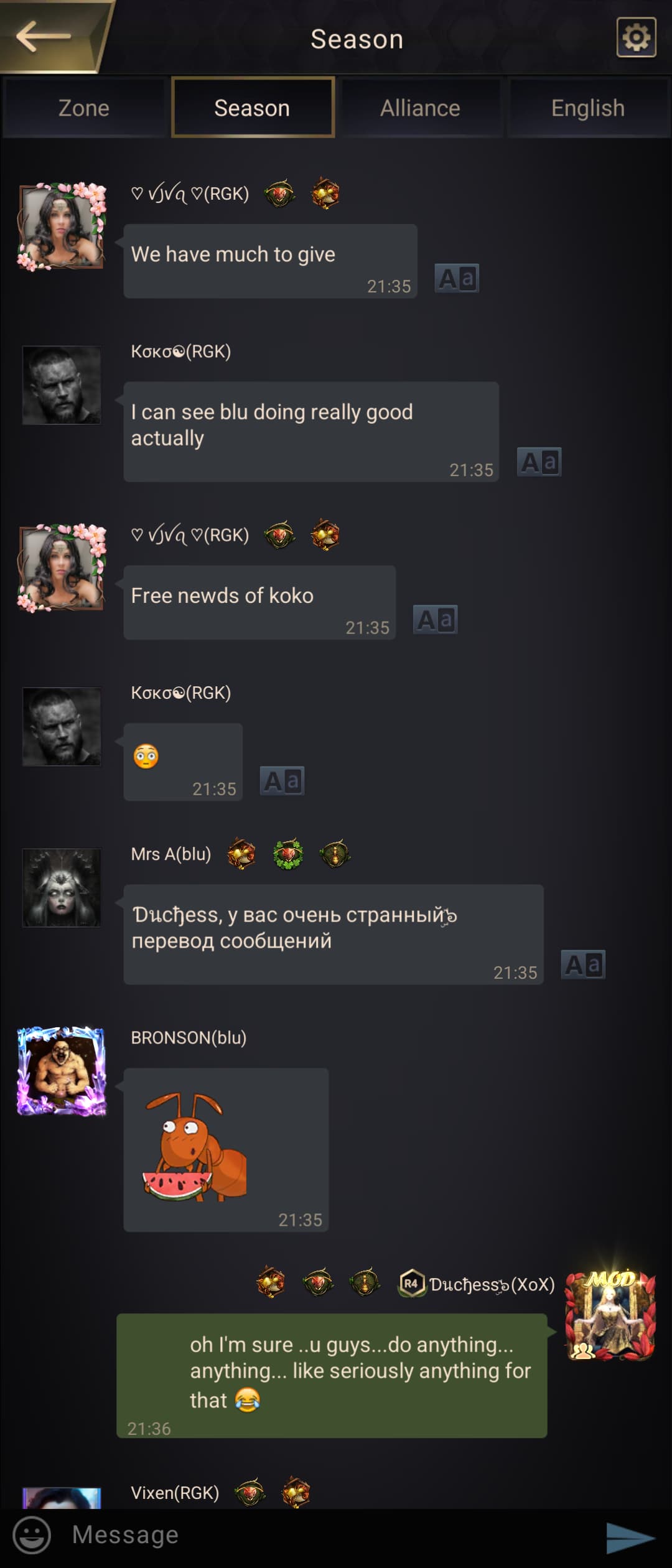Image resolution: width=672 pixels, height=1568 pixels.
Task: Translate the "I can see blu doing" message
Action: [x=539, y=462]
